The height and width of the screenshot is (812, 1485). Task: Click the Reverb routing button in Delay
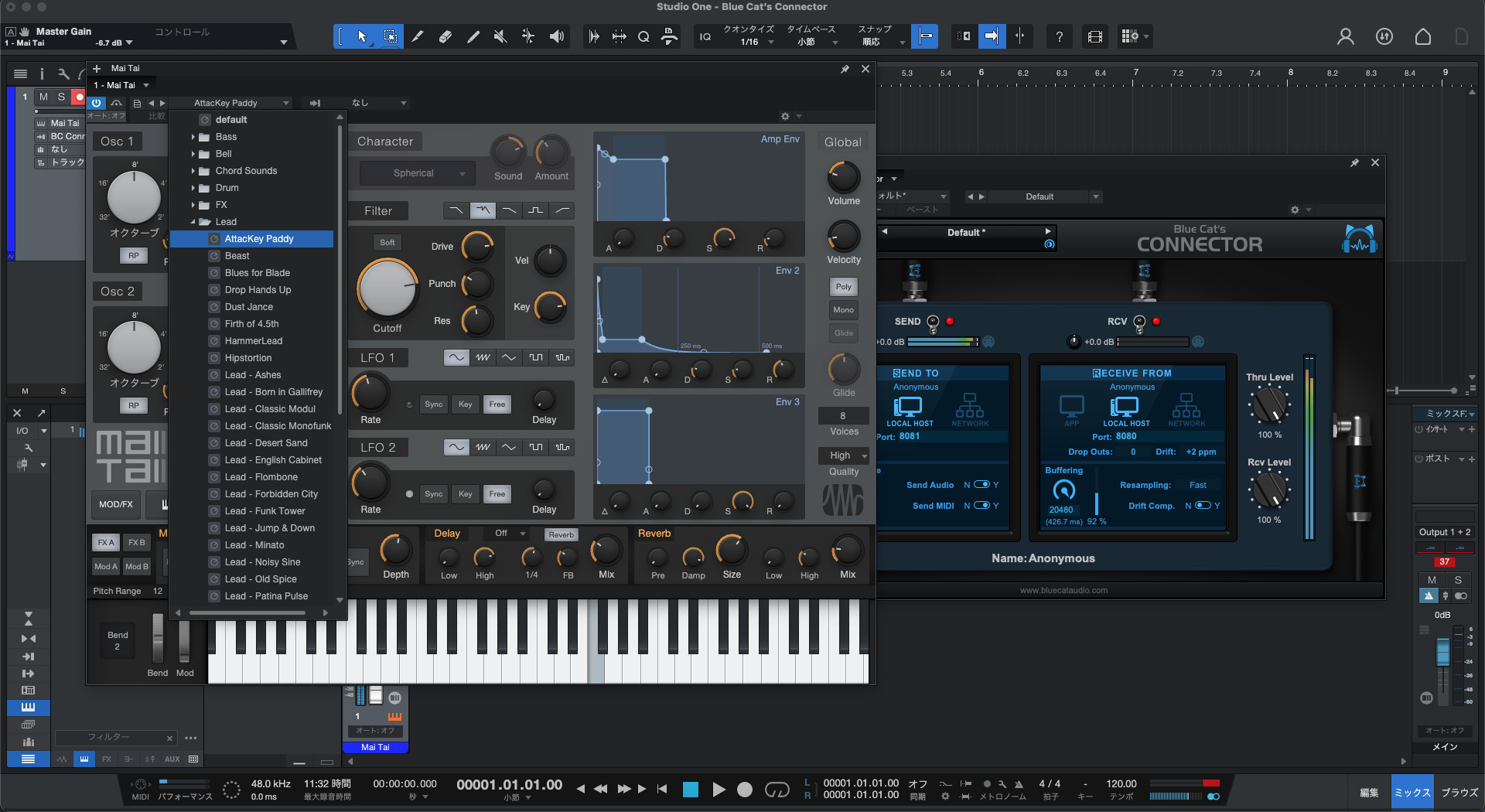coord(562,534)
